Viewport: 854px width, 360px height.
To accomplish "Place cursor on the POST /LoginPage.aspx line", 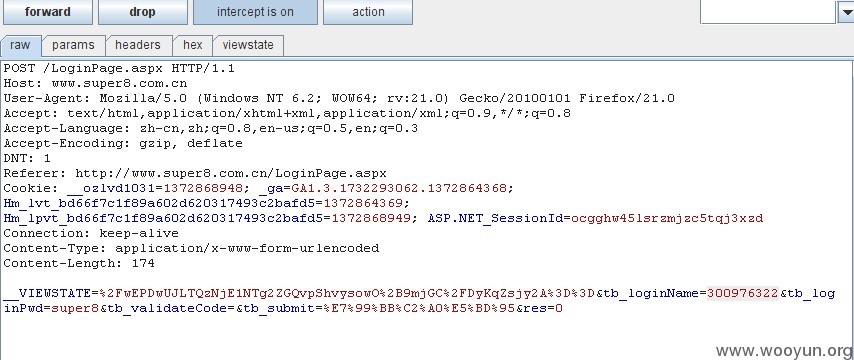I will coord(119,69).
